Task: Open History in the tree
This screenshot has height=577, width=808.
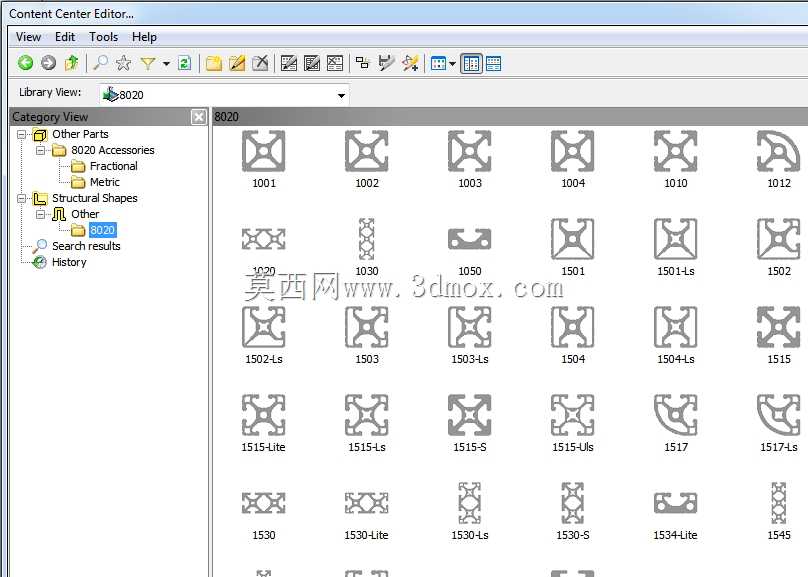Action: [69, 262]
